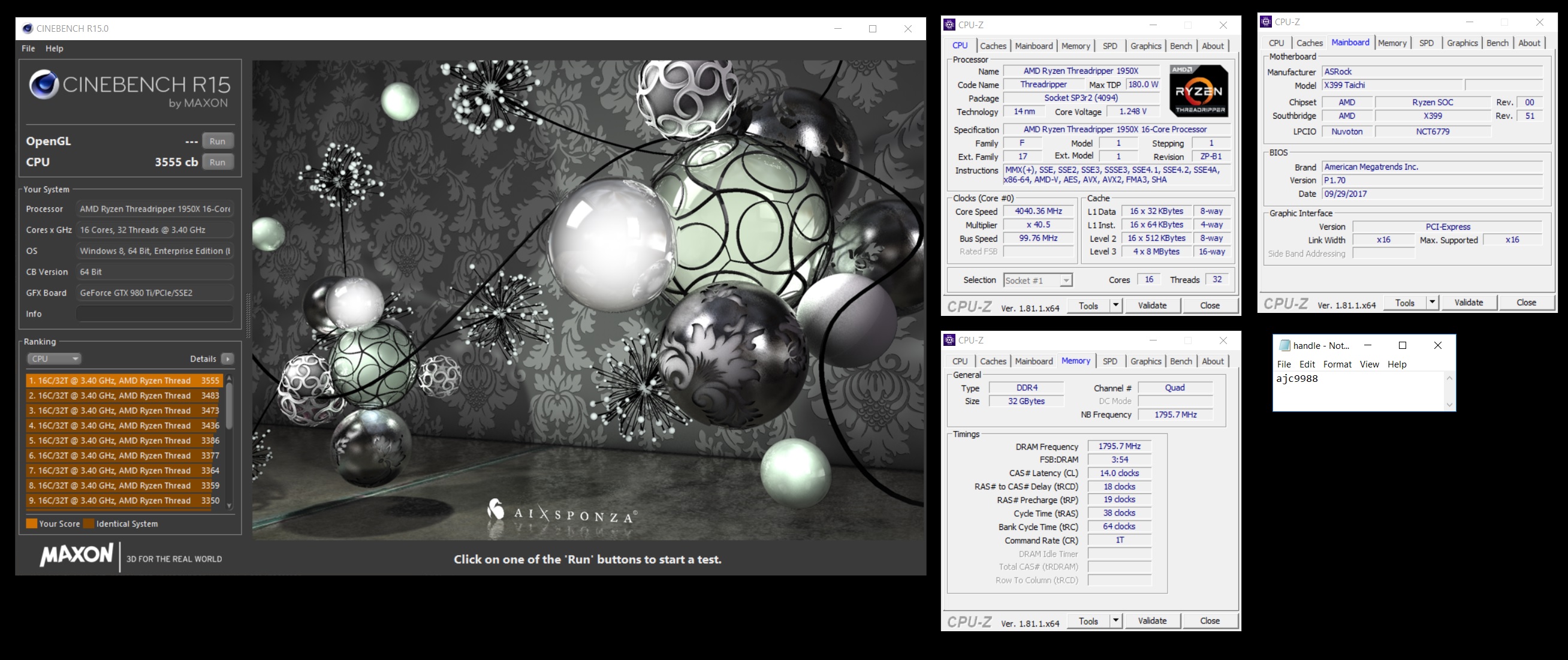Click the Notepad icon in handle window
The height and width of the screenshot is (660, 1568).
click(1284, 346)
